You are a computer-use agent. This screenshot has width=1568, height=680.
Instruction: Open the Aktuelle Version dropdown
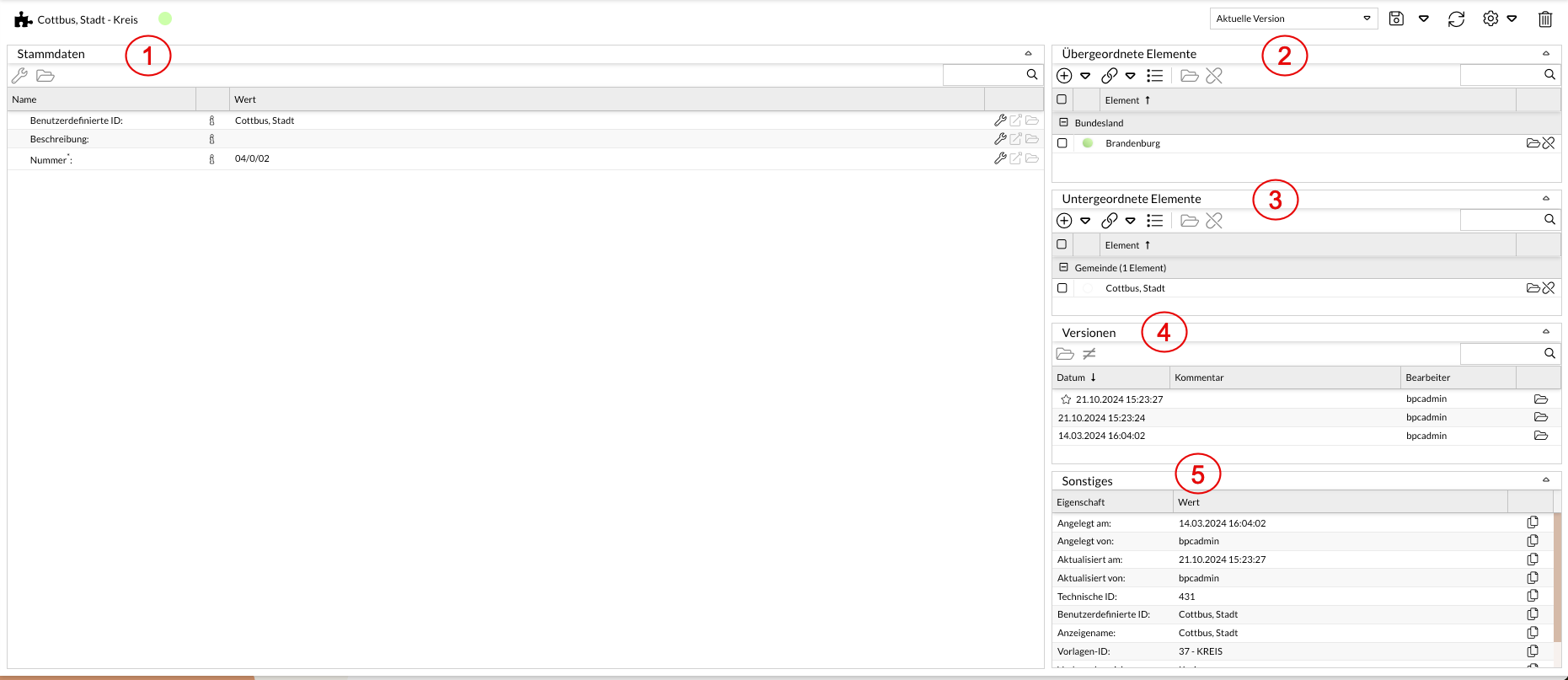point(1293,19)
